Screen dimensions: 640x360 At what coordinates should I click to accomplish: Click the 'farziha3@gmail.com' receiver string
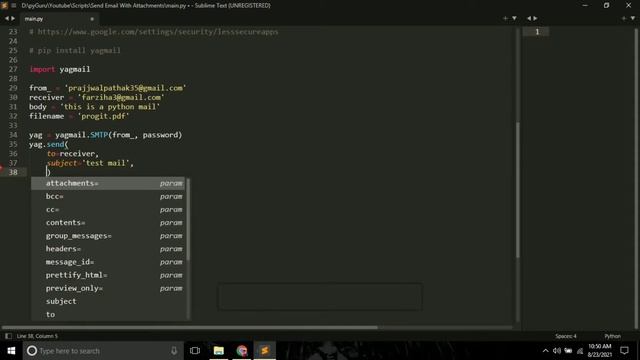tap(121, 97)
